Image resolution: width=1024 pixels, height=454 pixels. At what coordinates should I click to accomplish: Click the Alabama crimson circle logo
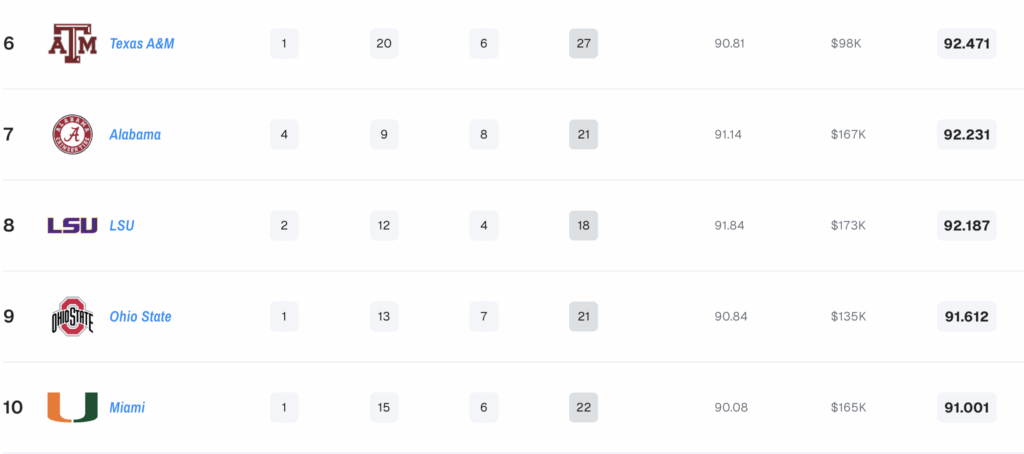click(72, 135)
